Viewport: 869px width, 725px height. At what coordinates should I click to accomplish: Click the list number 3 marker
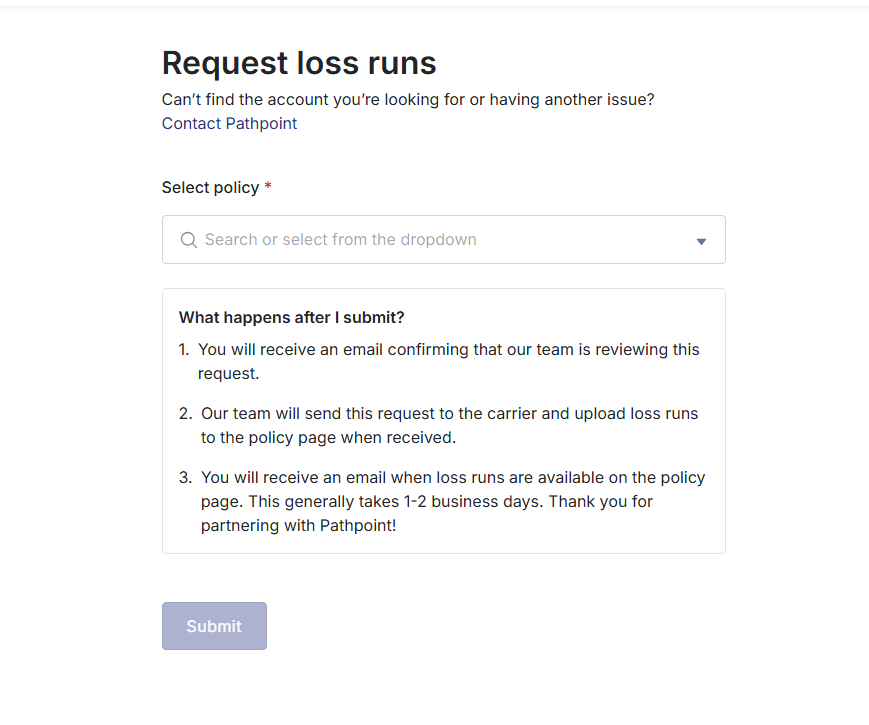click(185, 478)
